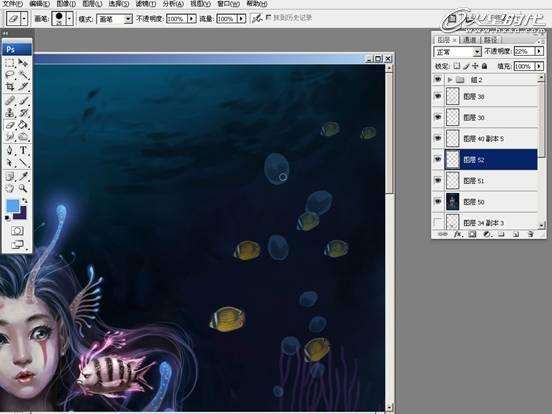Select the Magic Wand tool
This screenshot has height=414, width=552.
[23, 75]
